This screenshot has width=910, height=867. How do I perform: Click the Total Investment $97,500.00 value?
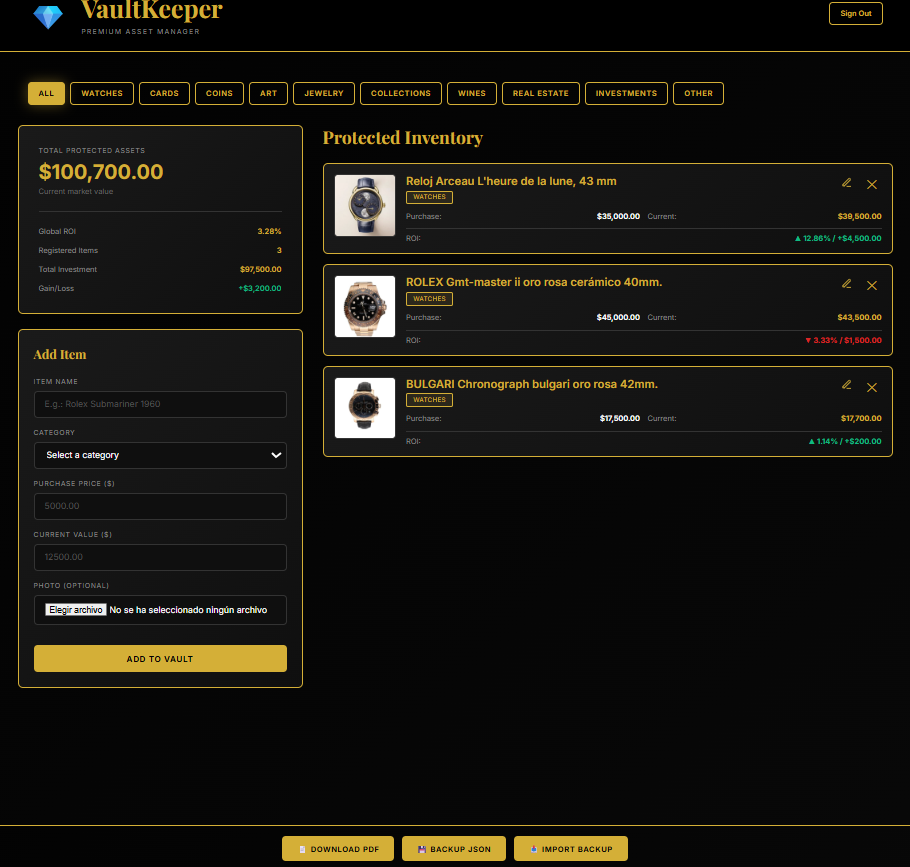tap(261, 269)
